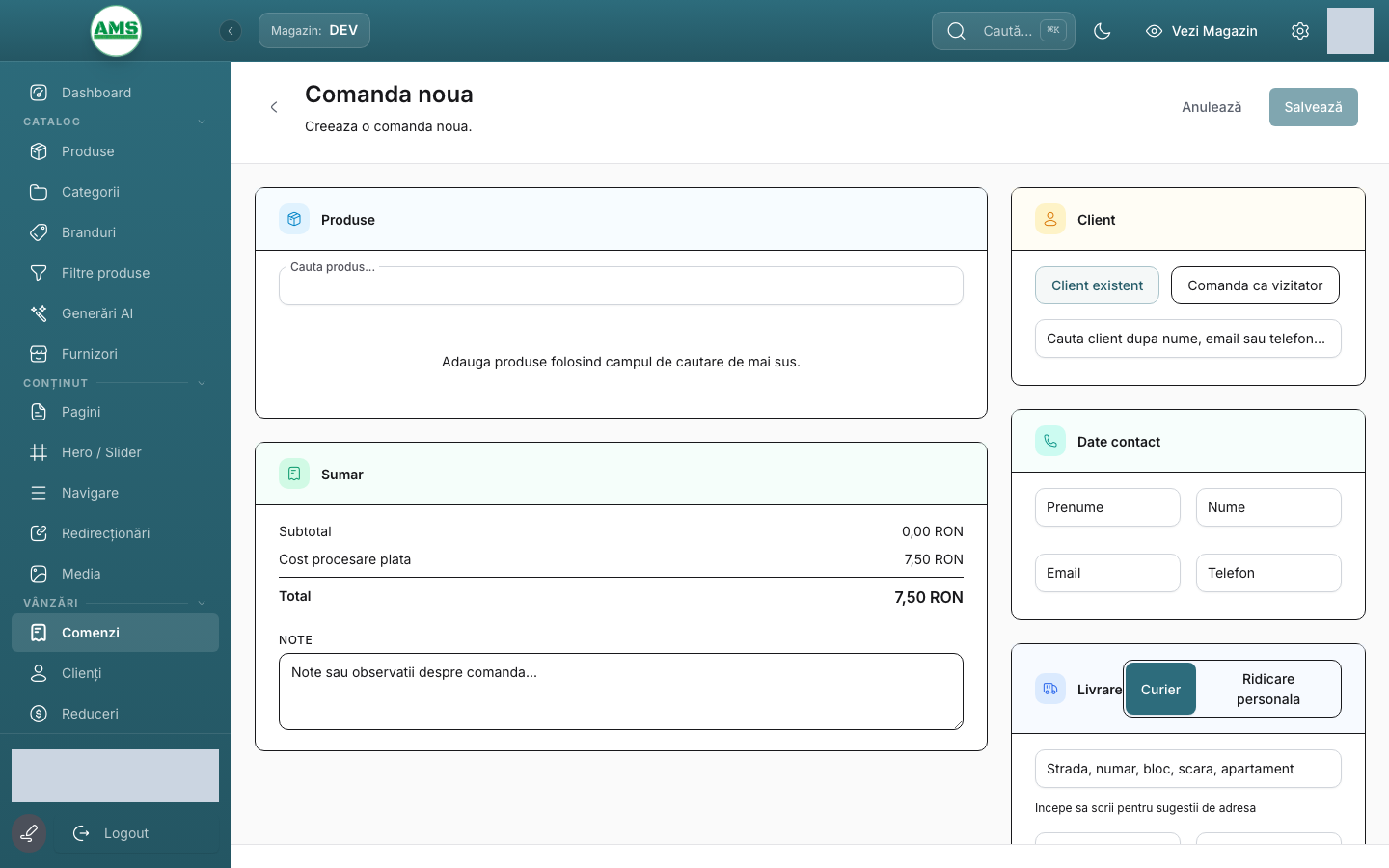
Task: Click the Categorii folder icon
Action: (39, 192)
